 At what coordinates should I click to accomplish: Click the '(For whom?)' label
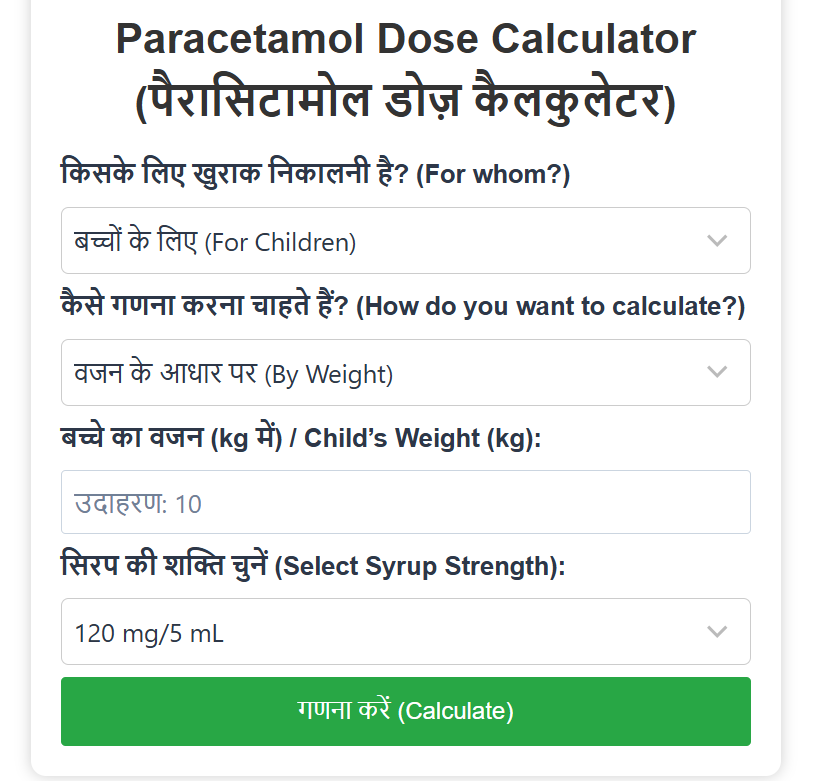pos(492,174)
